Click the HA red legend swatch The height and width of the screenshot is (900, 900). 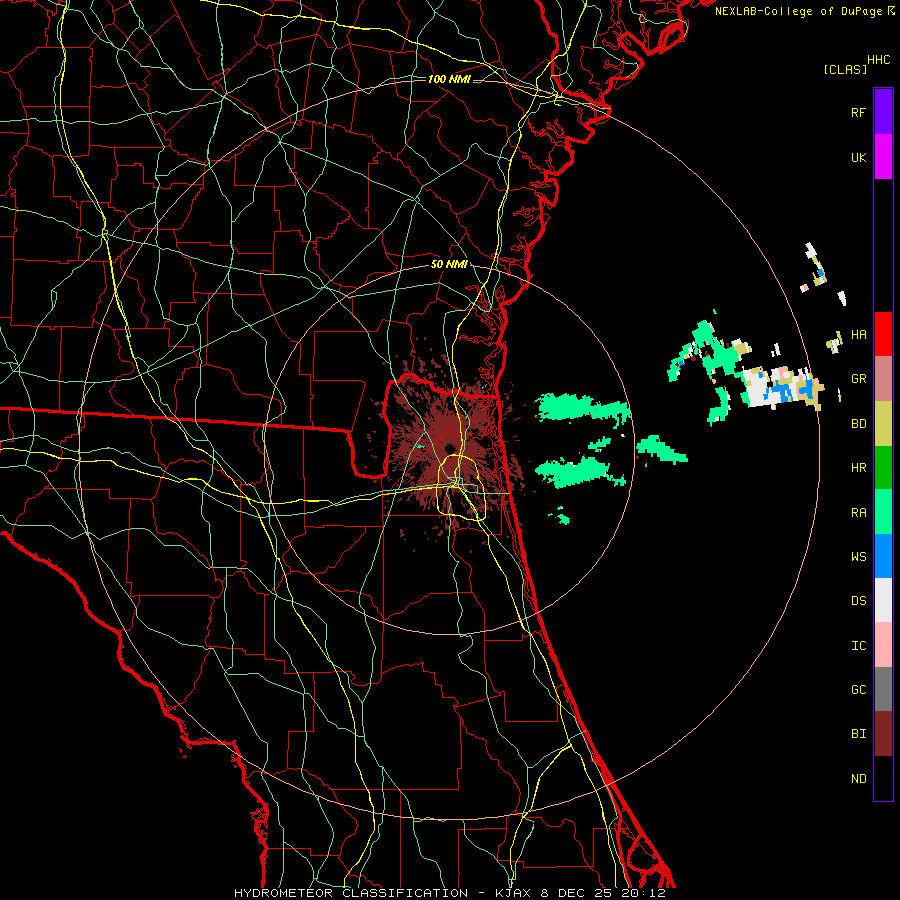[883, 334]
